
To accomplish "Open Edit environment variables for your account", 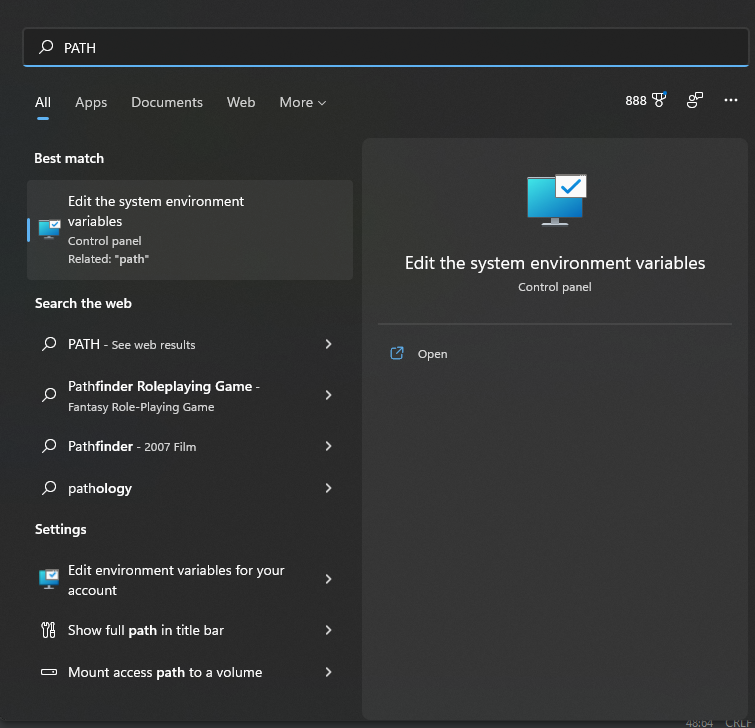I will 190,579.
